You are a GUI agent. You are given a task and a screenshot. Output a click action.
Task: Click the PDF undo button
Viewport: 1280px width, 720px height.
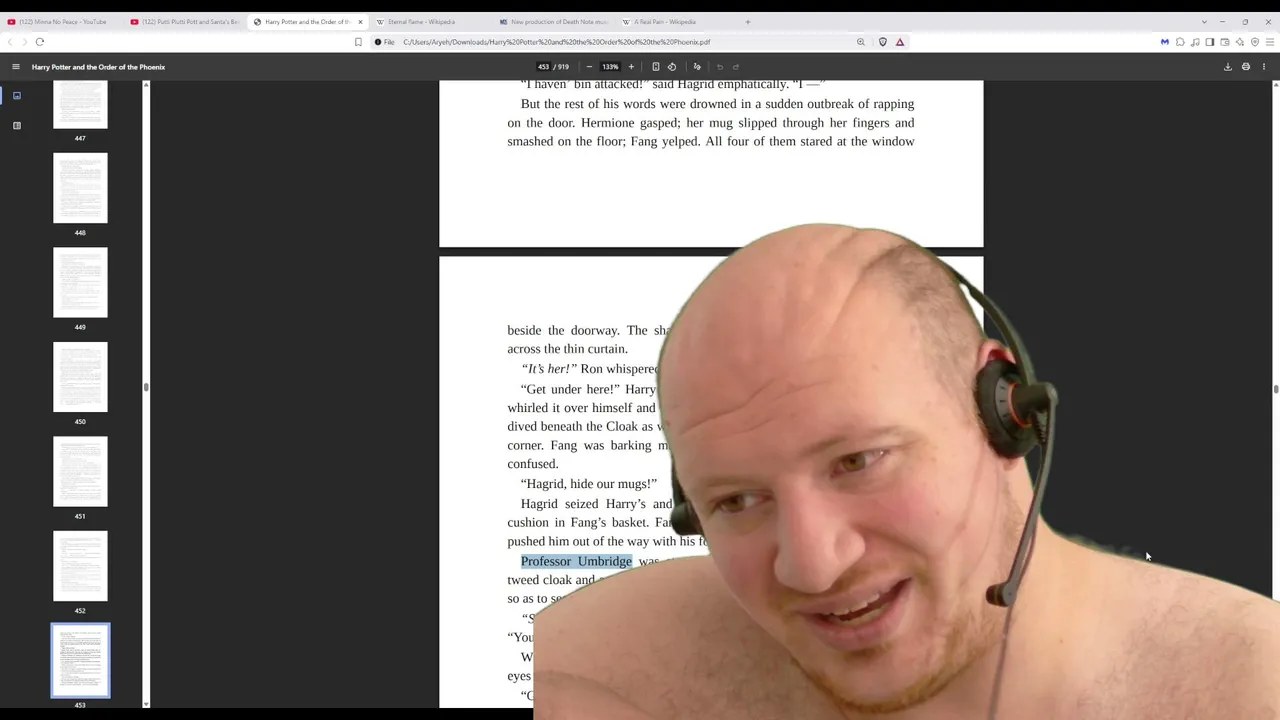pos(720,67)
